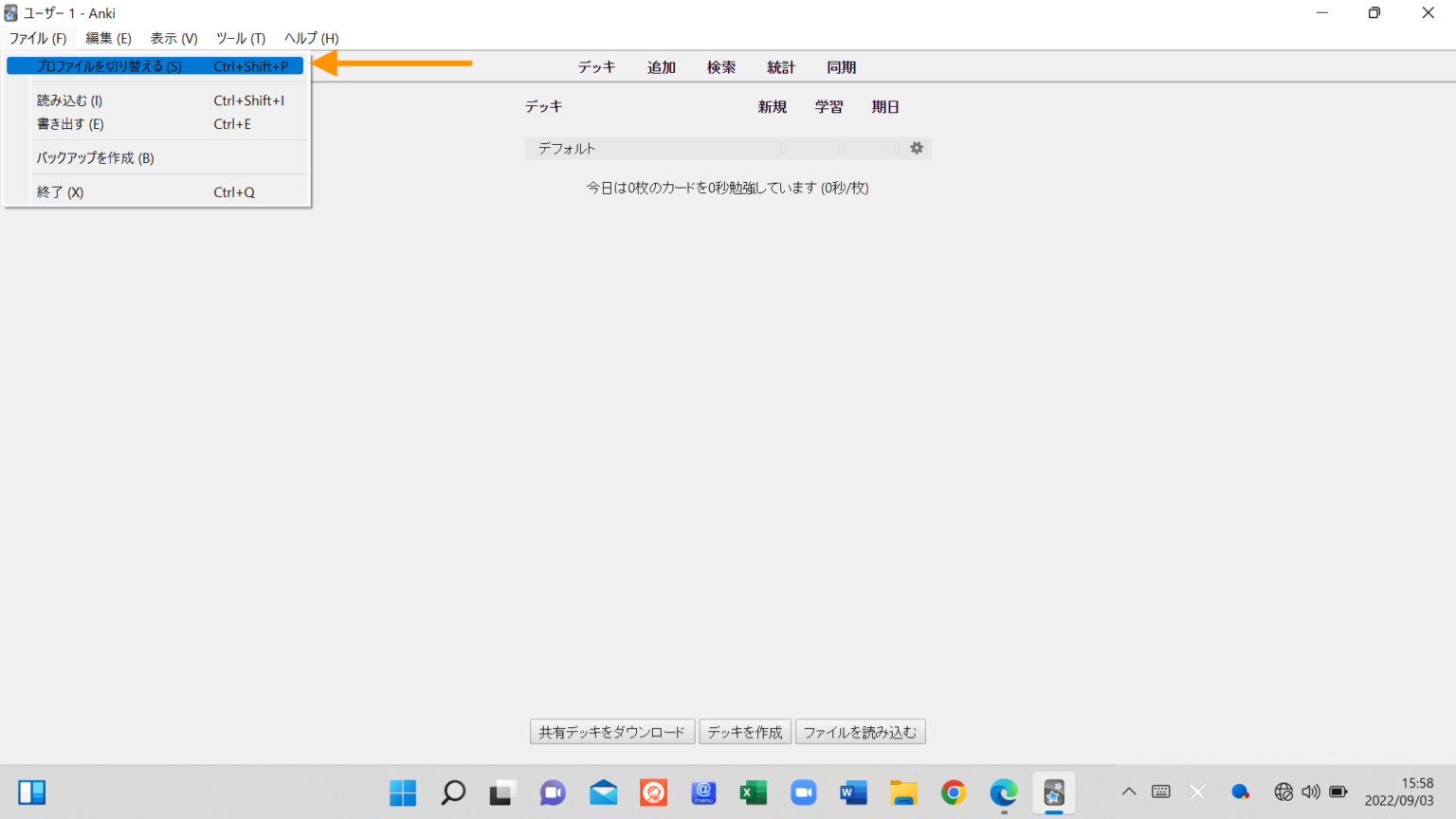Open Microsoft Word from taskbar
This screenshot has height=819, width=1456.
[853, 792]
